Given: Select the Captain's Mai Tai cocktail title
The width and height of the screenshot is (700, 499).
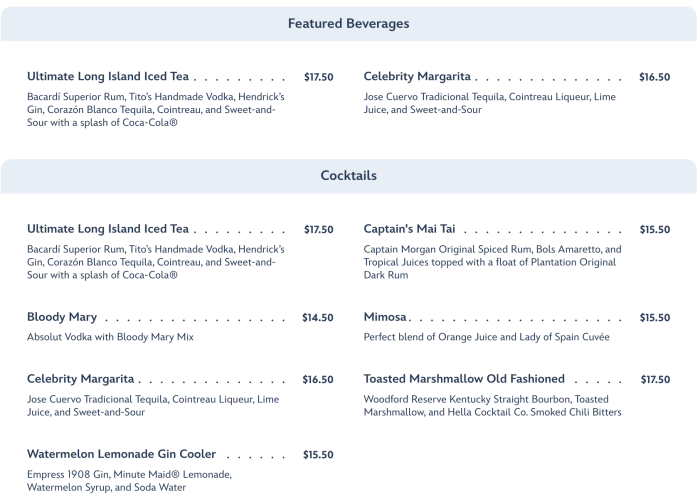Looking at the screenshot, I should [410, 229].
